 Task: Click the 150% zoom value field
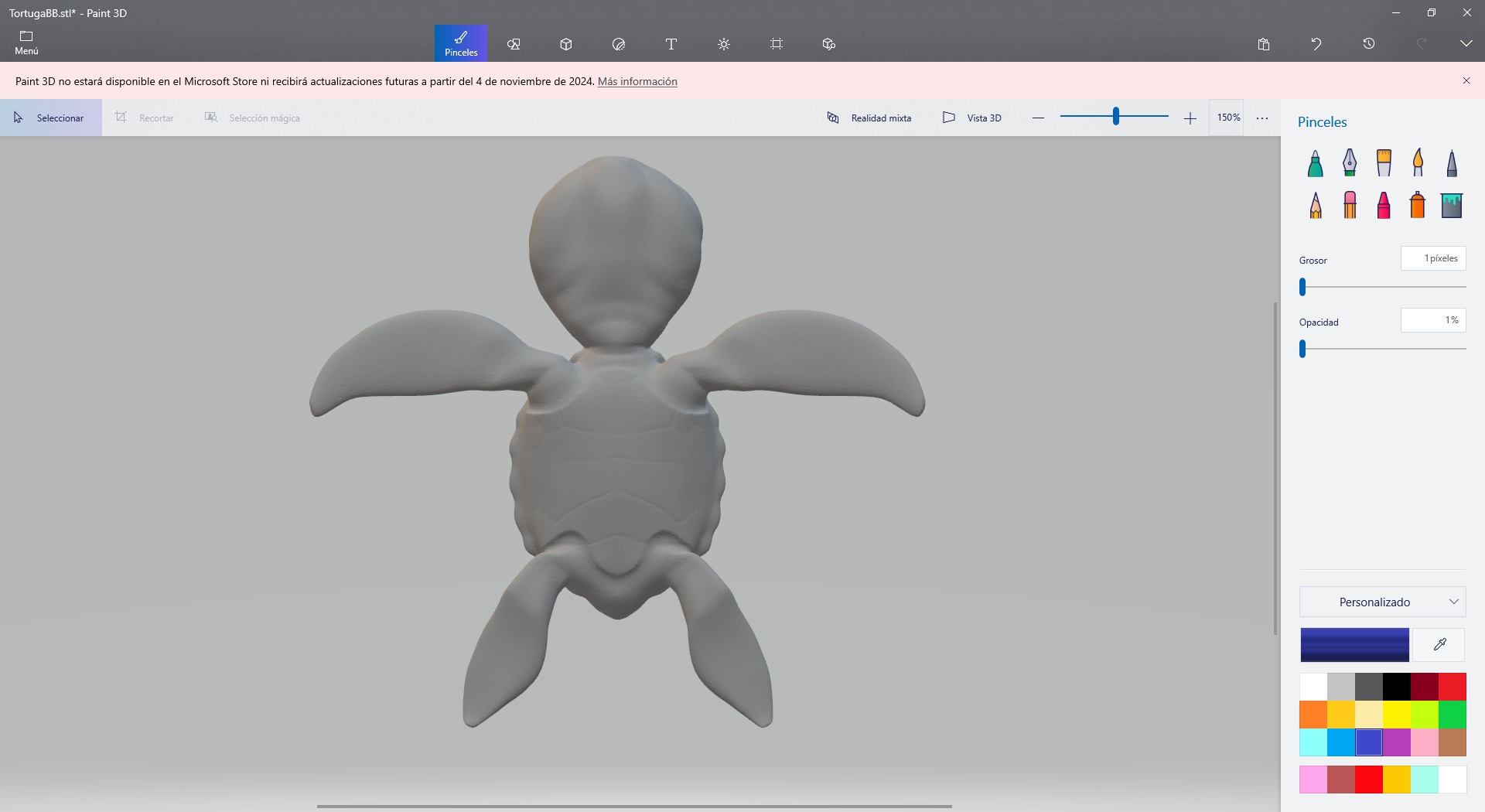(x=1227, y=118)
